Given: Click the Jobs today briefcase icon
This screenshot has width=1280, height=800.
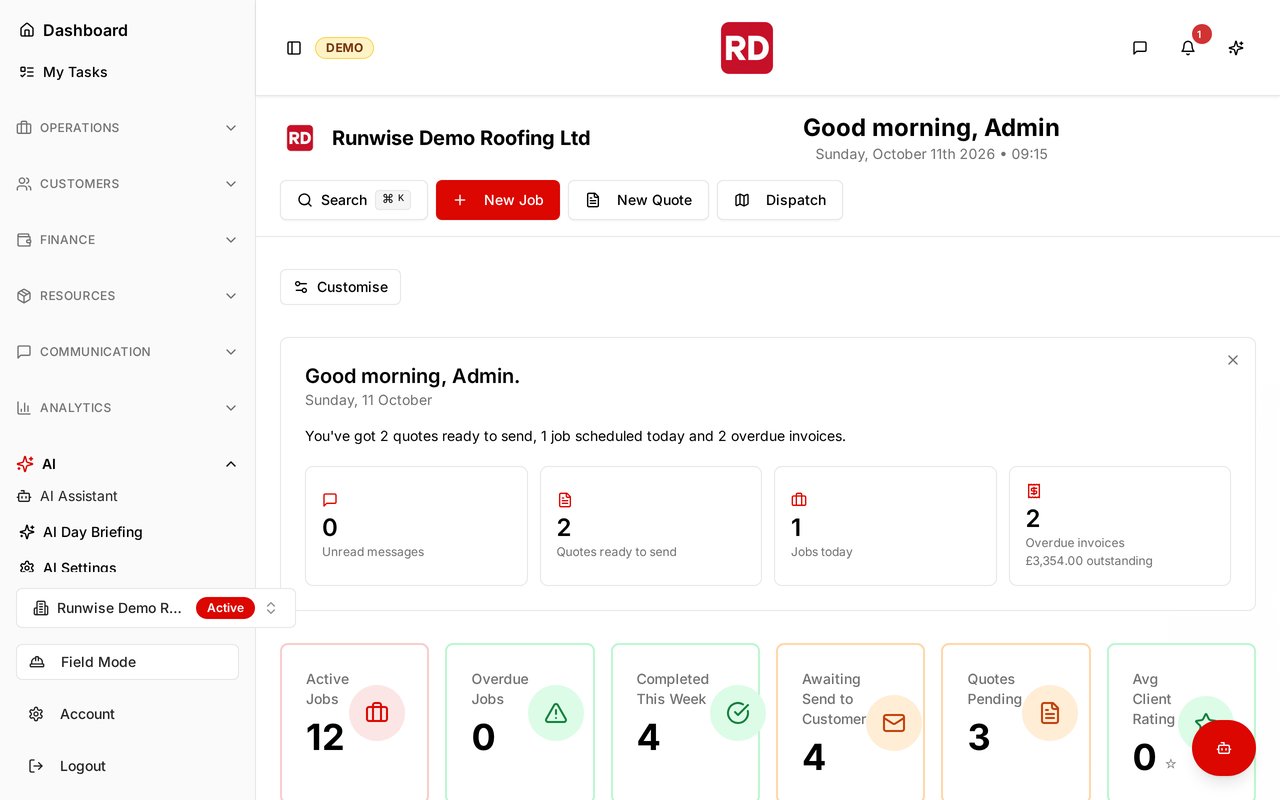Looking at the screenshot, I should (799, 500).
